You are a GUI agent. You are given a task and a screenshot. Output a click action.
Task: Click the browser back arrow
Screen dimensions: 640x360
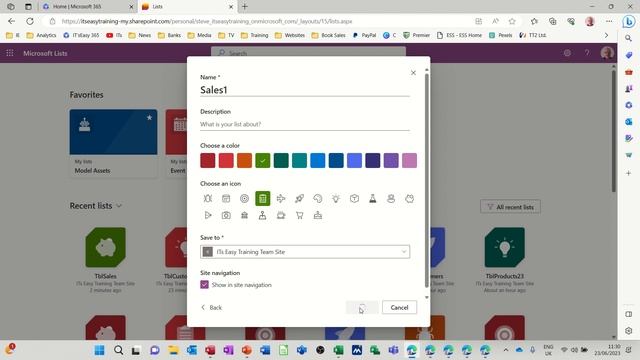[11, 21]
